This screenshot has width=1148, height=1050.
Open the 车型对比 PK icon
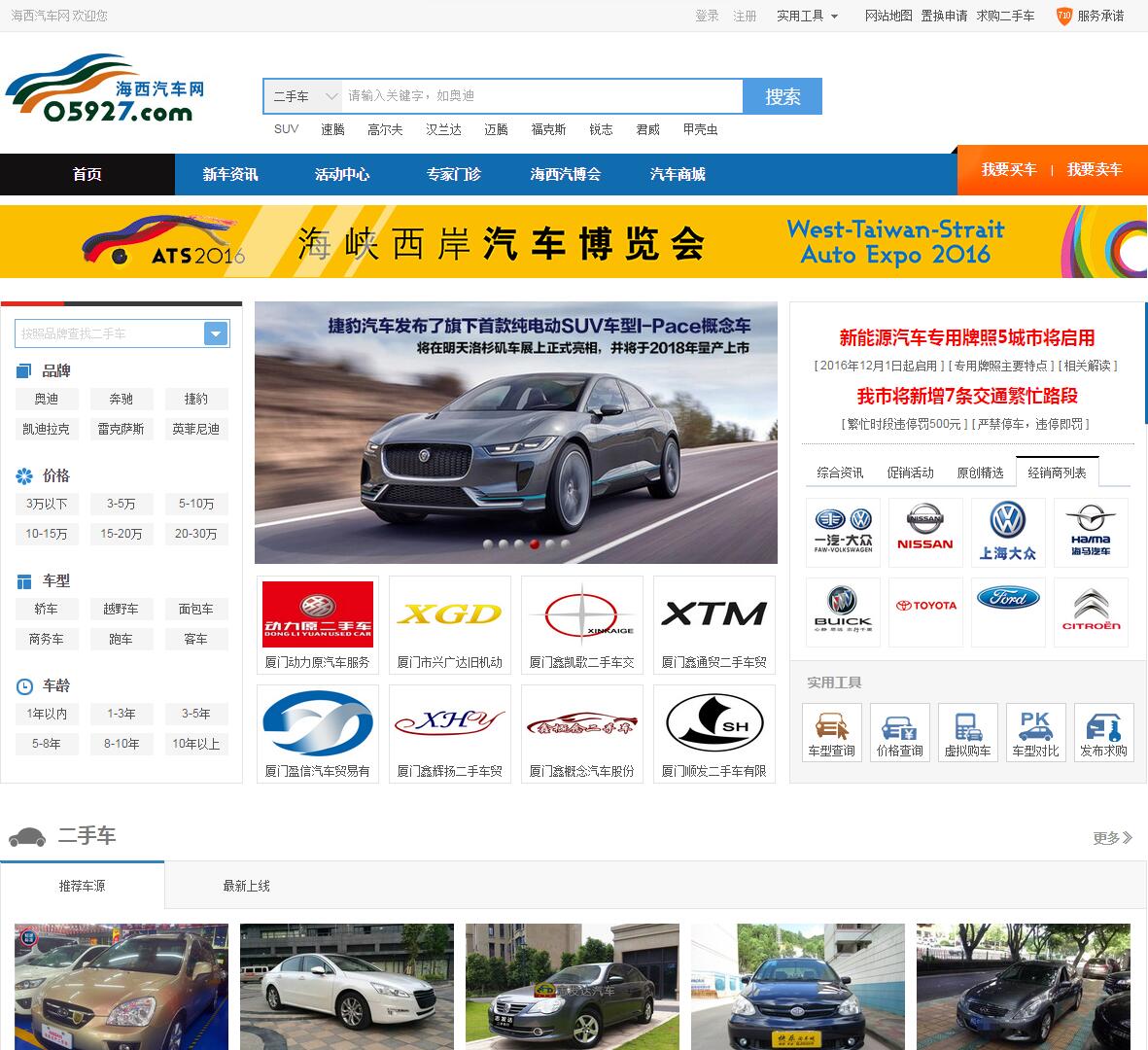[1036, 732]
